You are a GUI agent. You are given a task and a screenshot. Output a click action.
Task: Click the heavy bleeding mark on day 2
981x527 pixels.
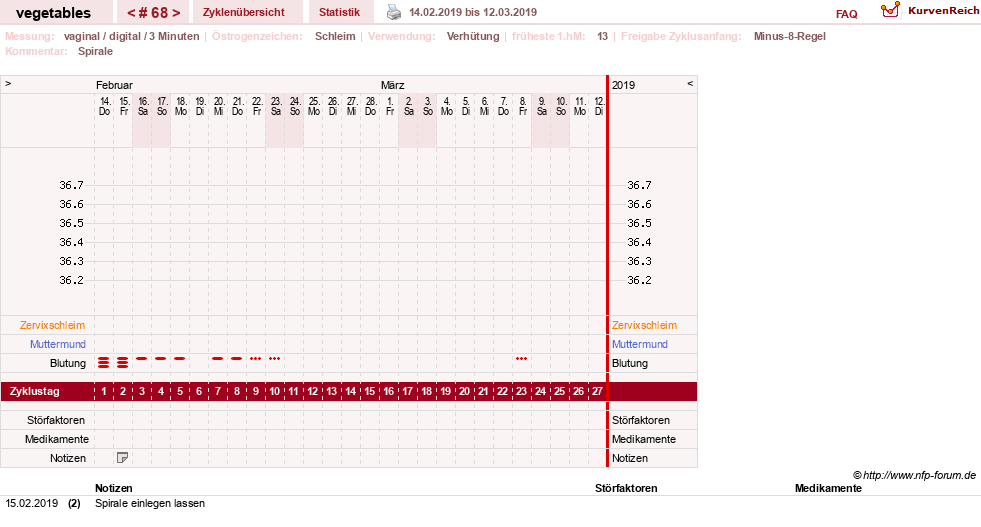click(123, 362)
